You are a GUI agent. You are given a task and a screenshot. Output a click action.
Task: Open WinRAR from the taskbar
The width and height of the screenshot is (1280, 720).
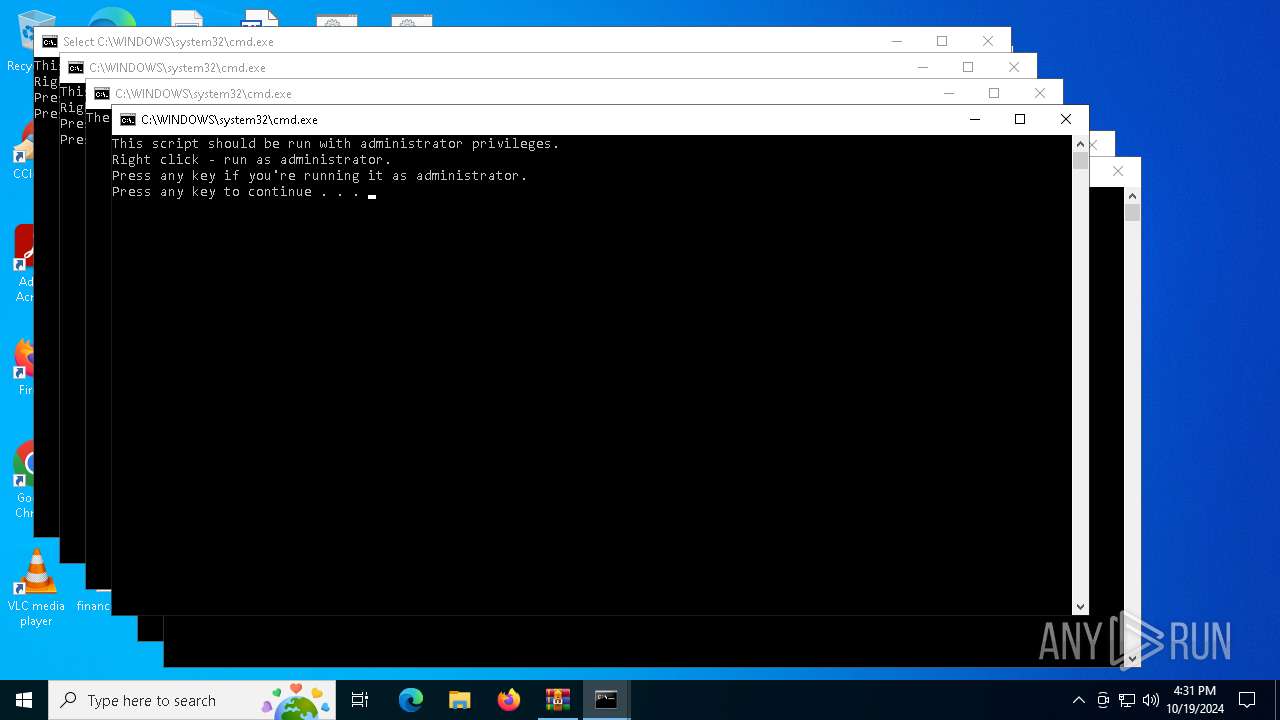pyautogui.click(x=558, y=700)
